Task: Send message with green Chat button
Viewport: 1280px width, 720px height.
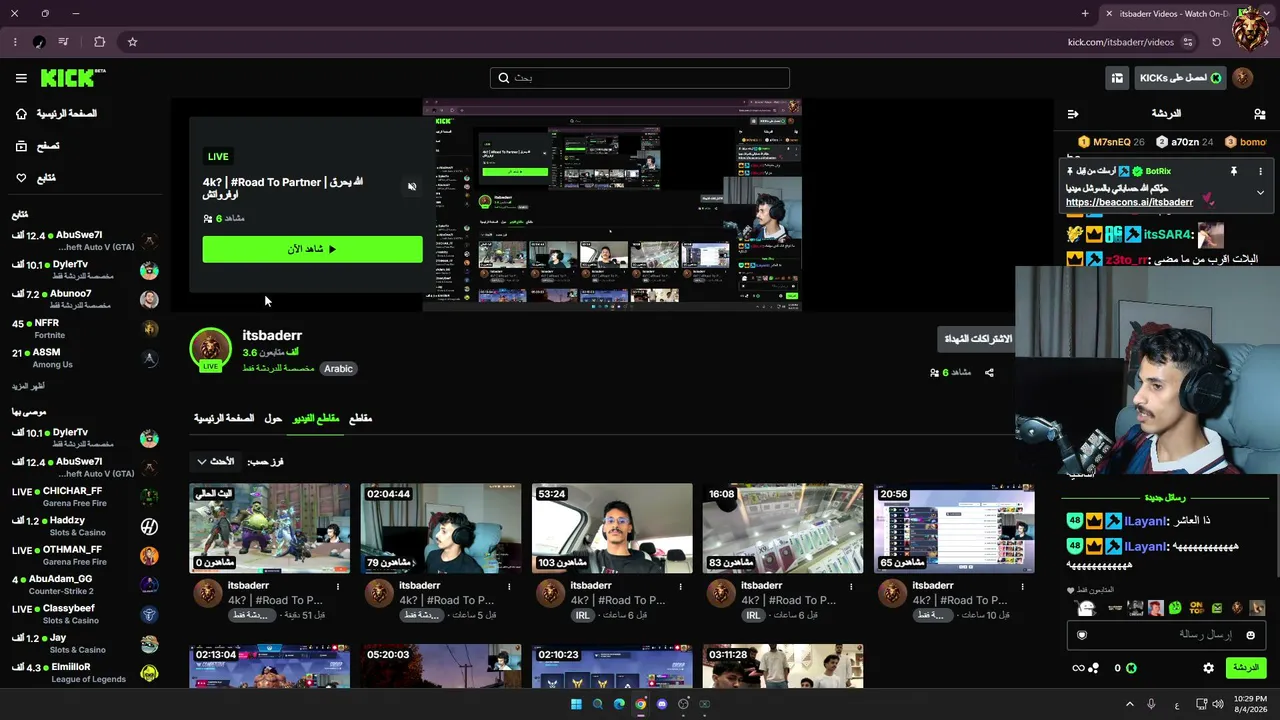Action: click(x=1245, y=668)
